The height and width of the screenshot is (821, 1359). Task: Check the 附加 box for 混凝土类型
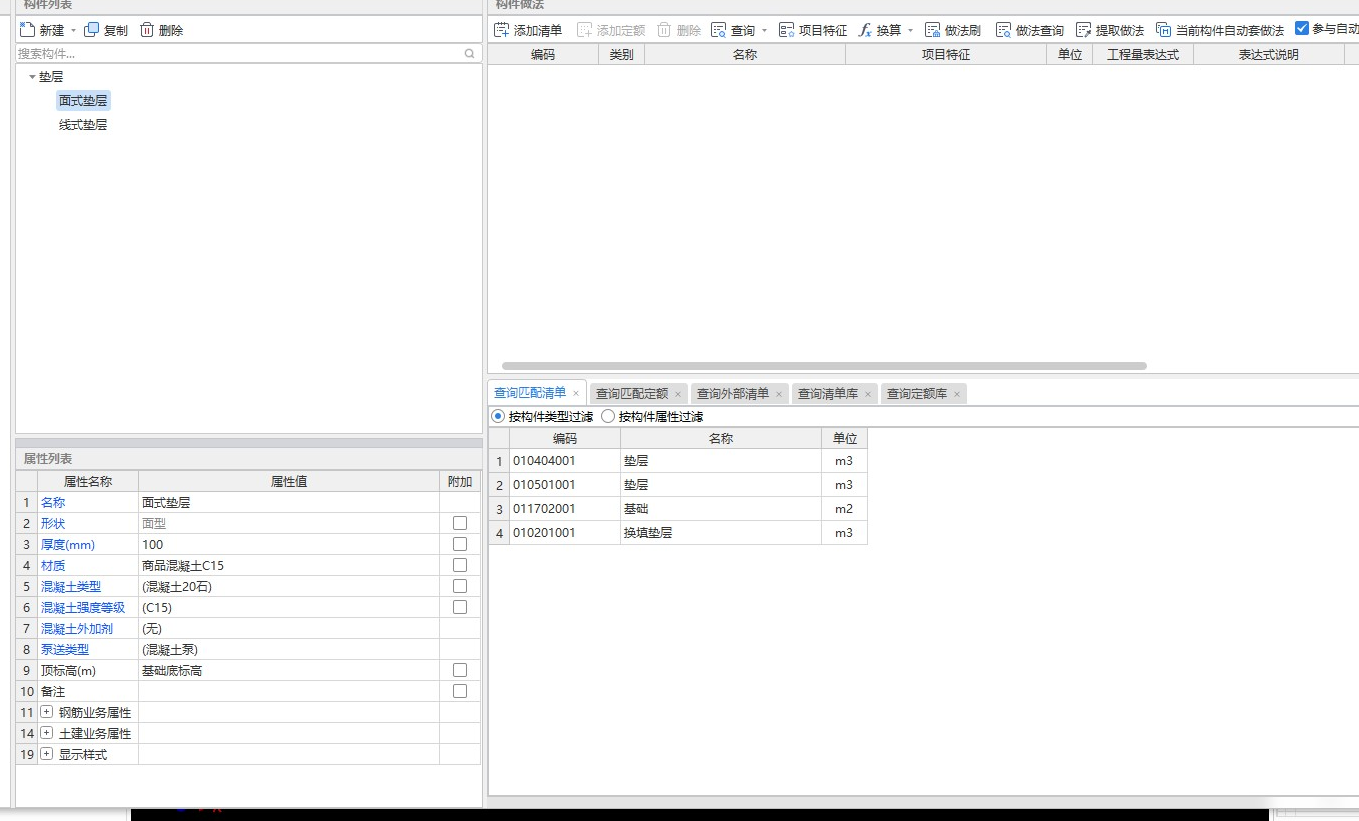(x=460, y=586)
